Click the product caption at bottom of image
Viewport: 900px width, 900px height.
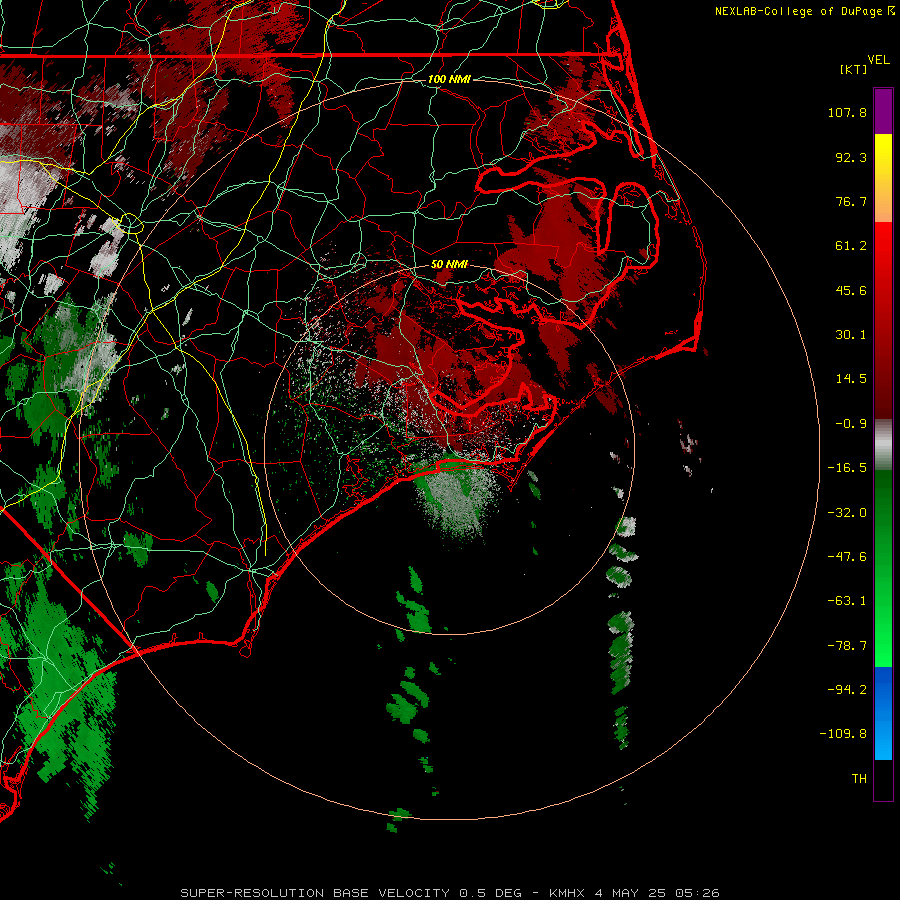tap(450, 893)
